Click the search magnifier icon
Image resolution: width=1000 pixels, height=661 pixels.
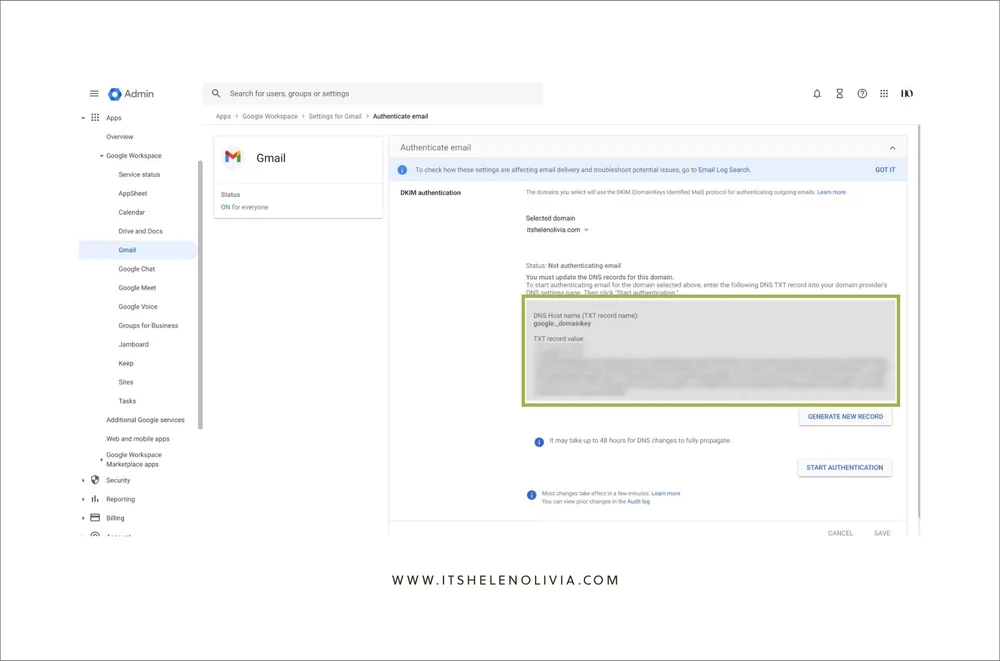[x=216, y=93]
